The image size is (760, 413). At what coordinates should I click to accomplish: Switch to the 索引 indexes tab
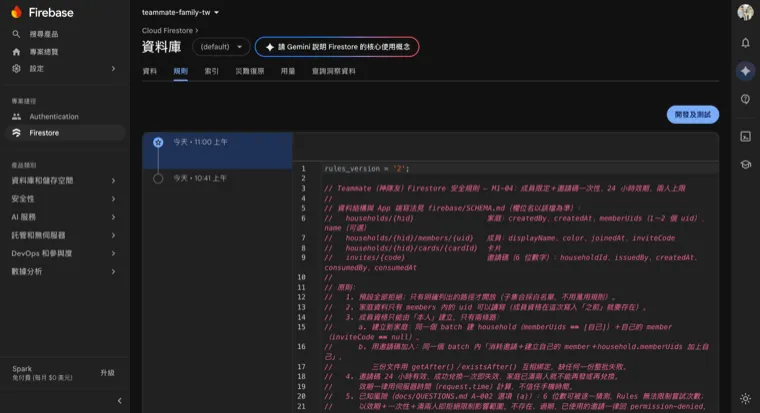[211, 71]
